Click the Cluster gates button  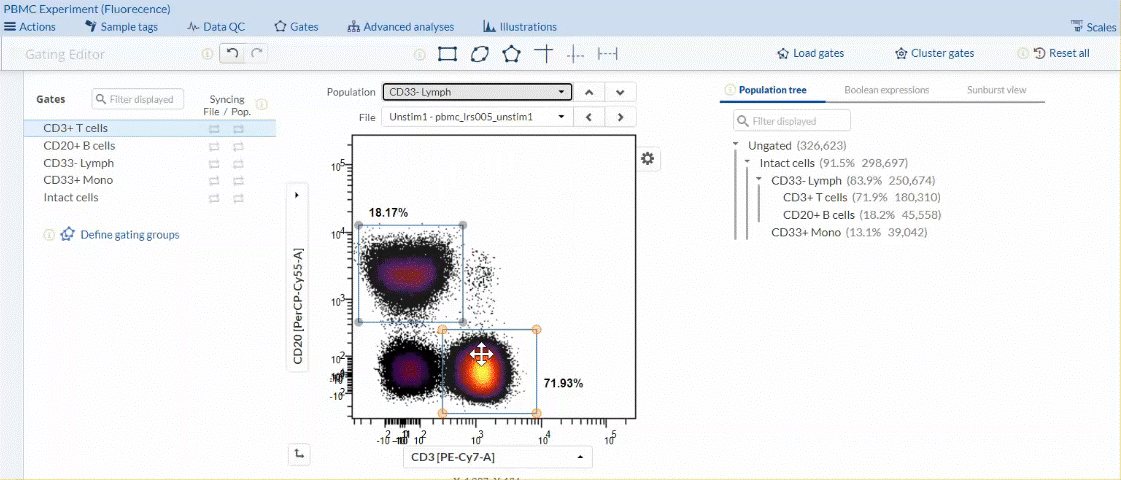pyautogui.click(x=934, y=53)
